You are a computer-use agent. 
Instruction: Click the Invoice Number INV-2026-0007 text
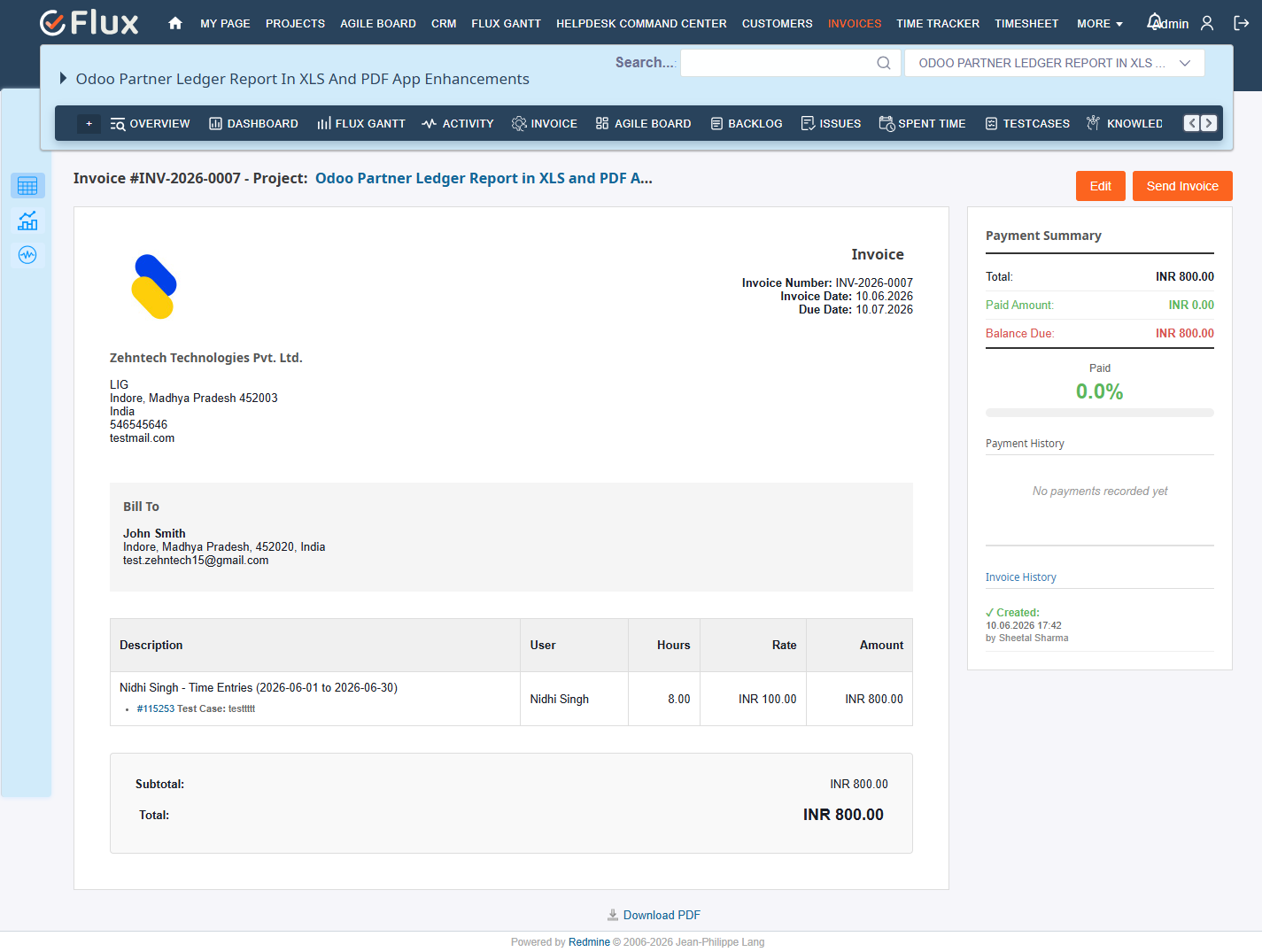pos(827,283)
